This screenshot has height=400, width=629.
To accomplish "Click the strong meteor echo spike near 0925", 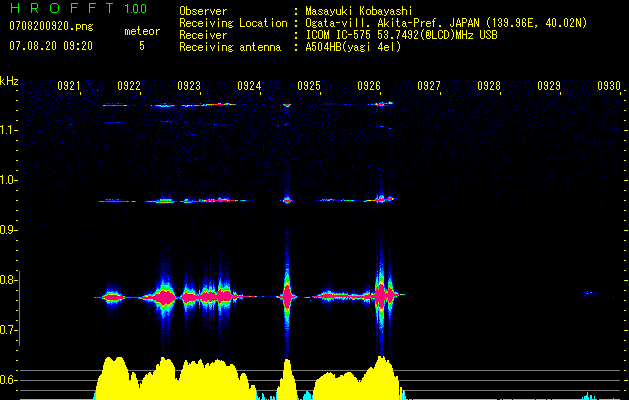I will 287,296.
